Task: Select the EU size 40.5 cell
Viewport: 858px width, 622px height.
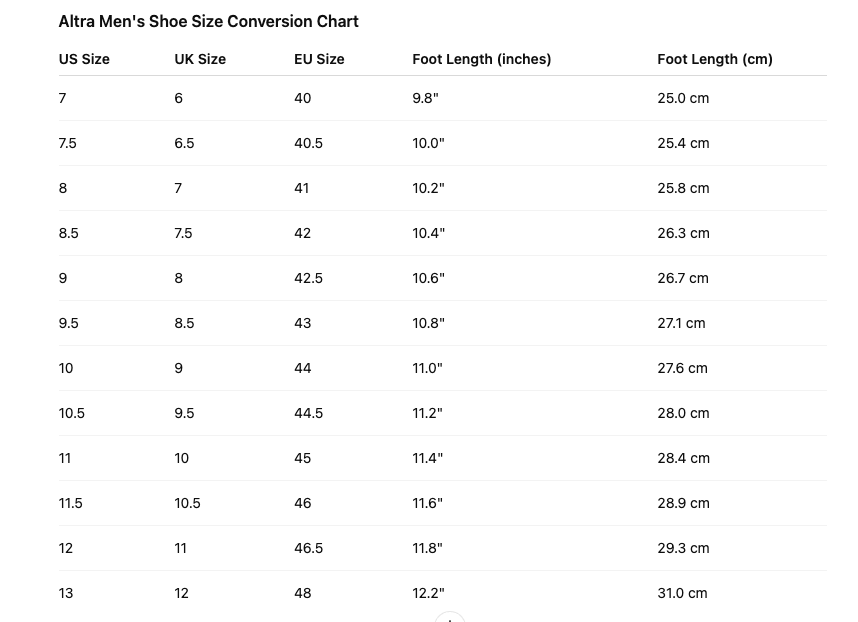Action: [308, 143]
